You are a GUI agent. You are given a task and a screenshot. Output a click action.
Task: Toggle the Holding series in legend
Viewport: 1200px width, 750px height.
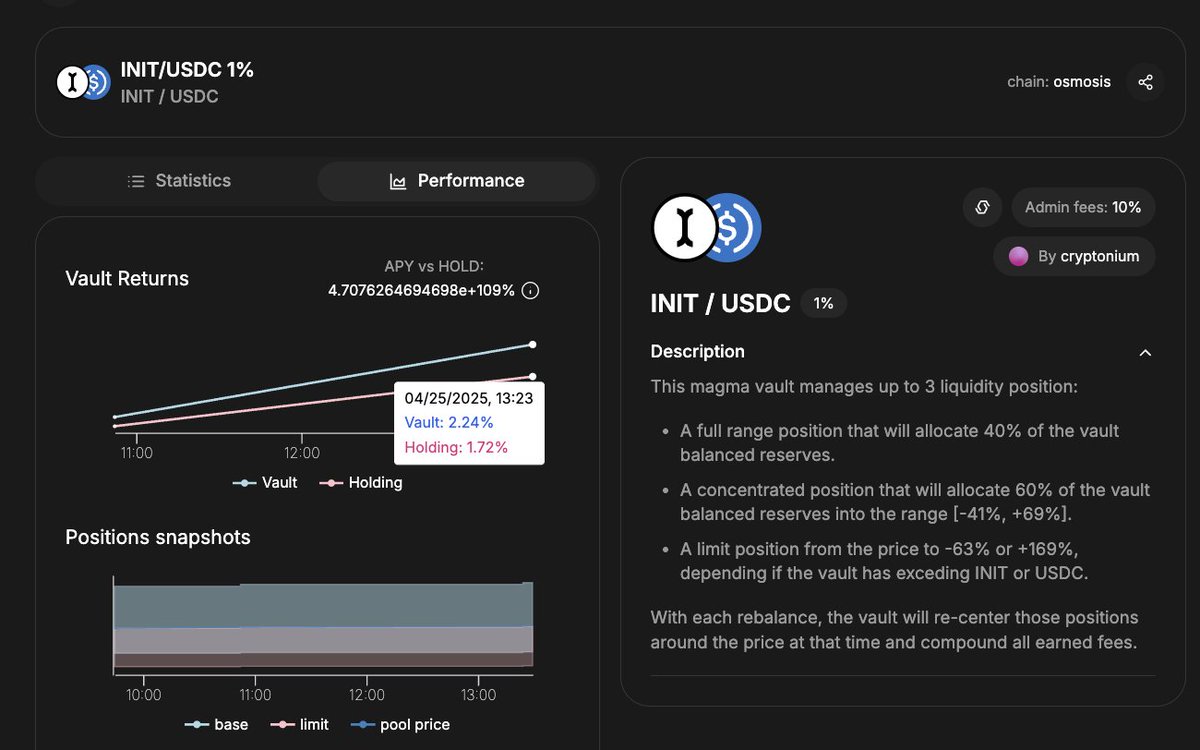coord(361,483)
